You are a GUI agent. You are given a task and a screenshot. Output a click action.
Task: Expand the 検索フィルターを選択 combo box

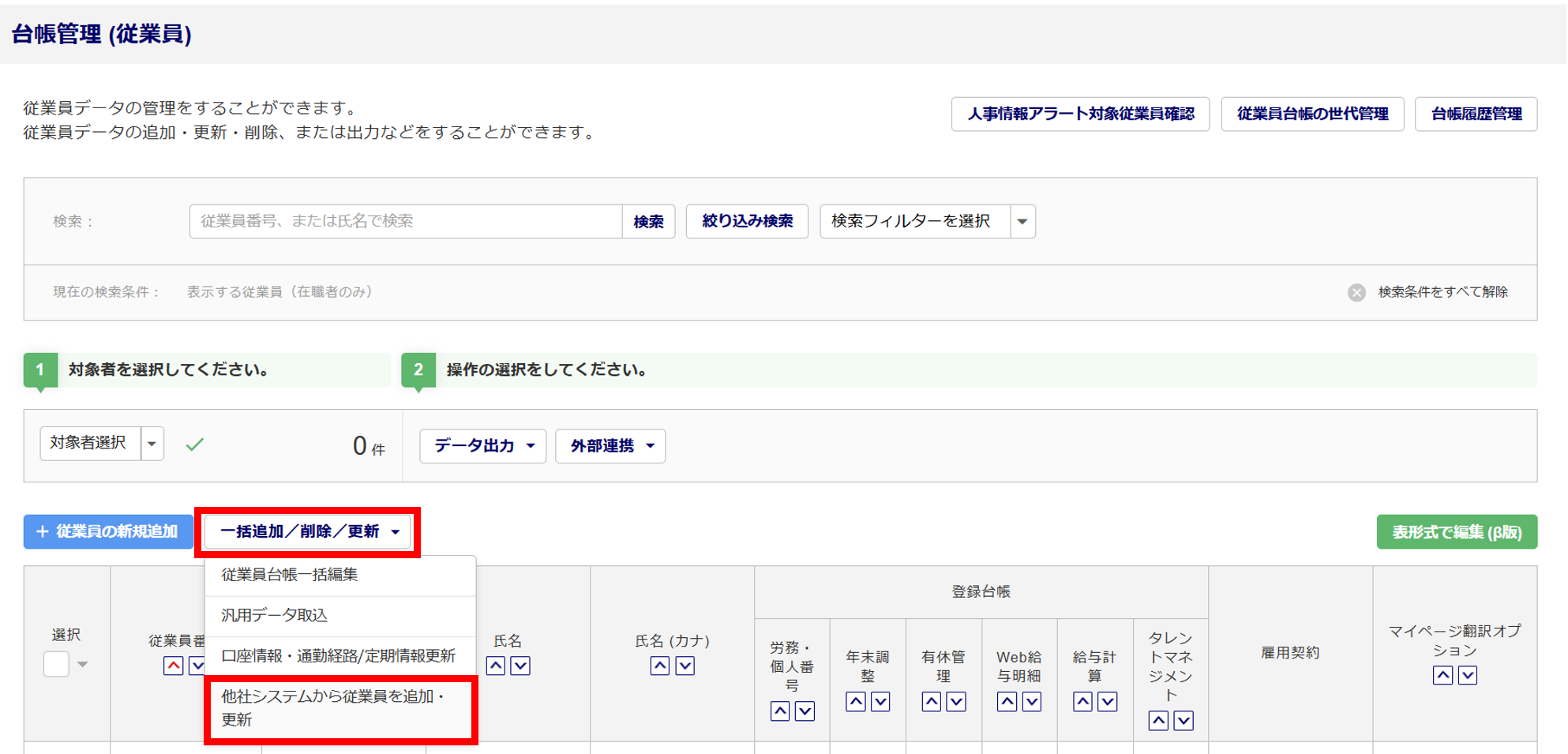[x=1022, y=221]
